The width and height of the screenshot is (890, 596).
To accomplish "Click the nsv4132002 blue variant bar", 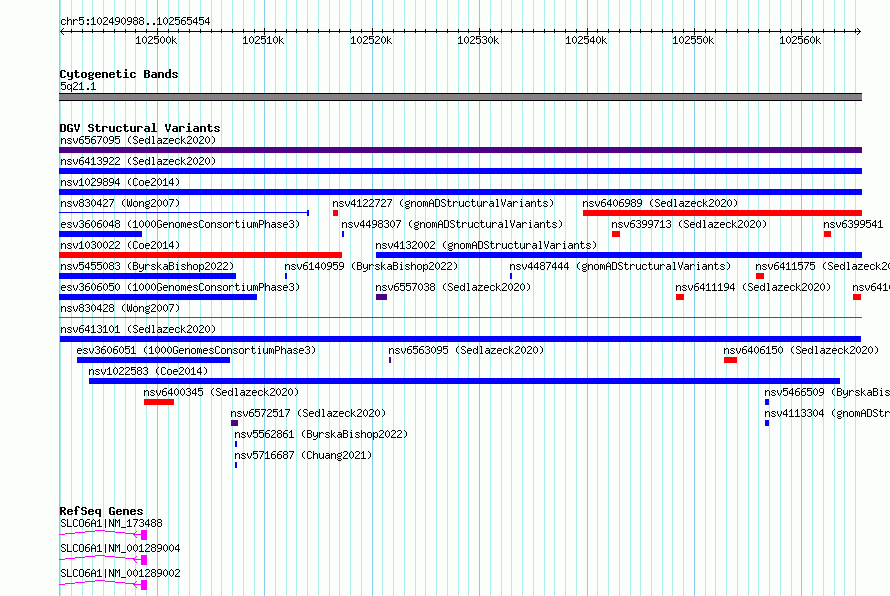I will click(x=619, y=255).
